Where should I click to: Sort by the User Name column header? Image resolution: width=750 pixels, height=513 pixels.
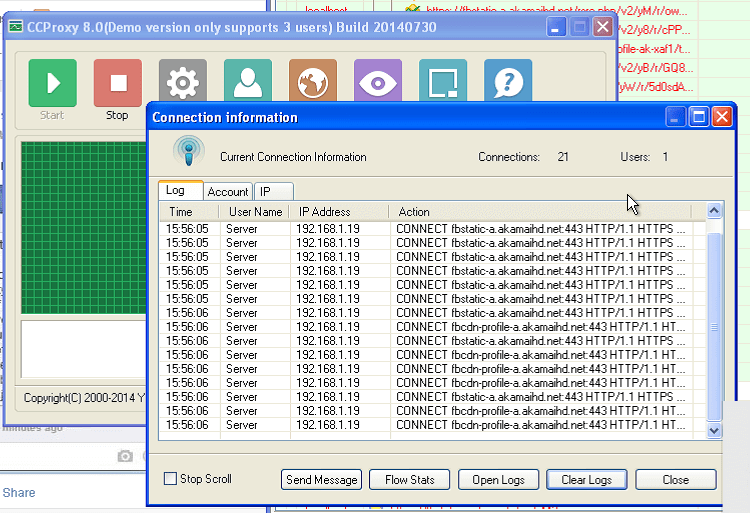pos(254,212)
